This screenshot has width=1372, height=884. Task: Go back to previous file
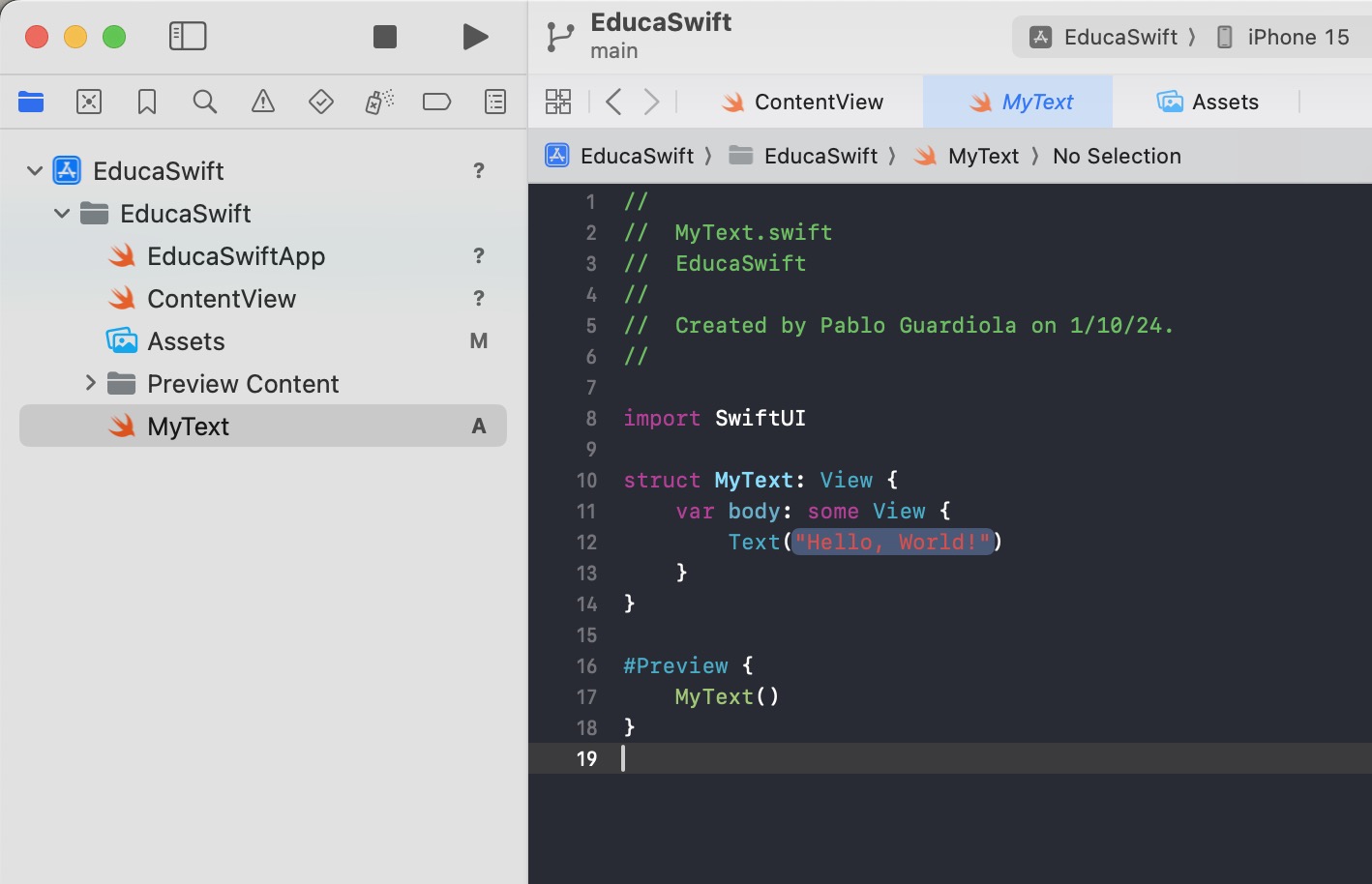(x=613, y=102)
